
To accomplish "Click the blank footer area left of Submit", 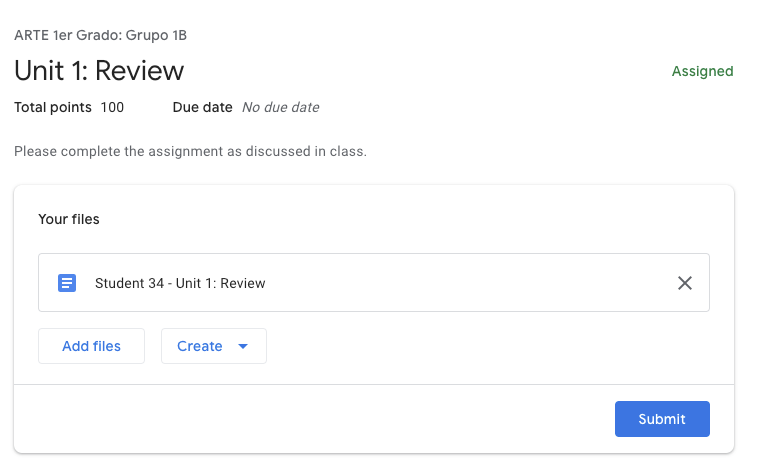I will tap(300, 419).
